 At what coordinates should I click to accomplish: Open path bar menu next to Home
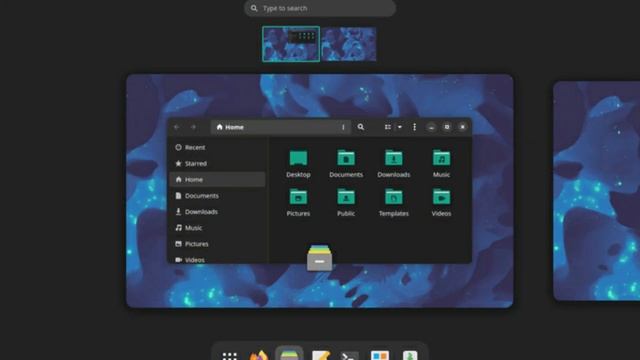(343, 127)
